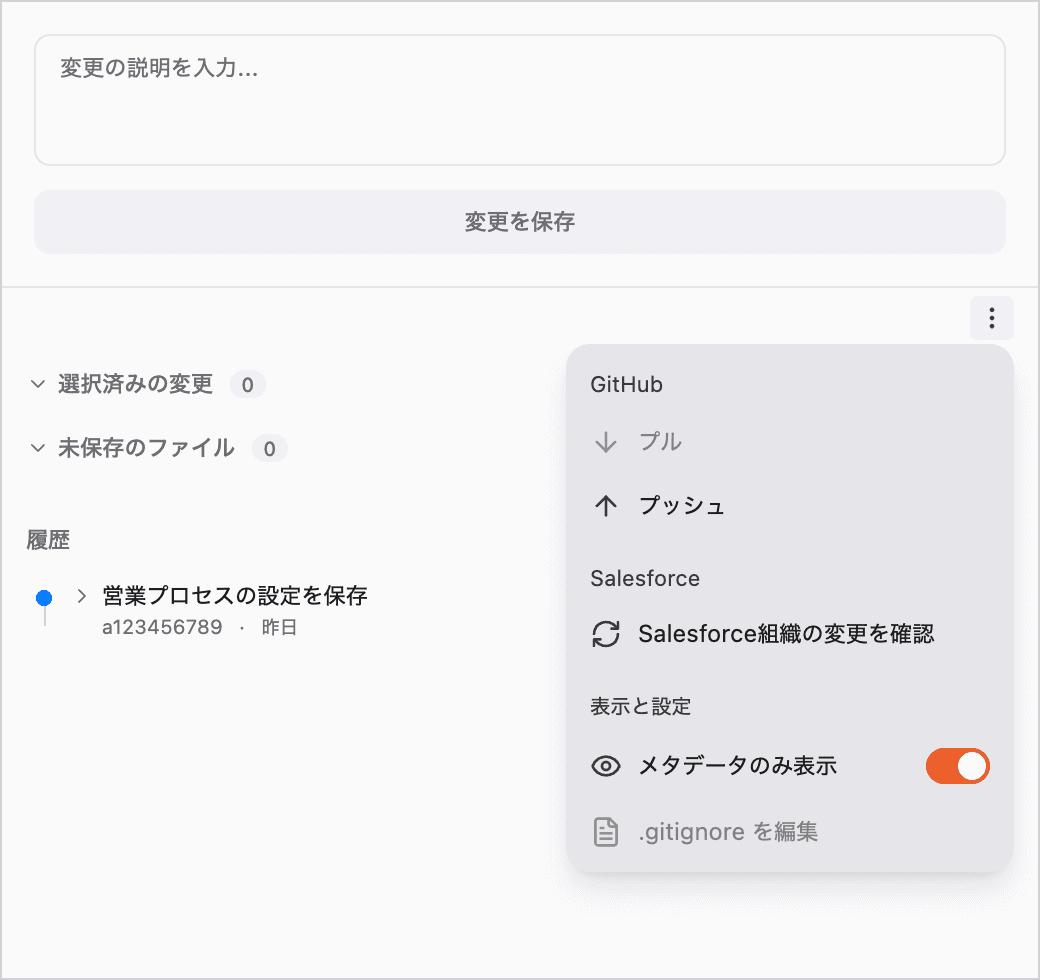
Task: Click the 営業プロセスの設定を保存 commit title
Action: coord(235,595)
